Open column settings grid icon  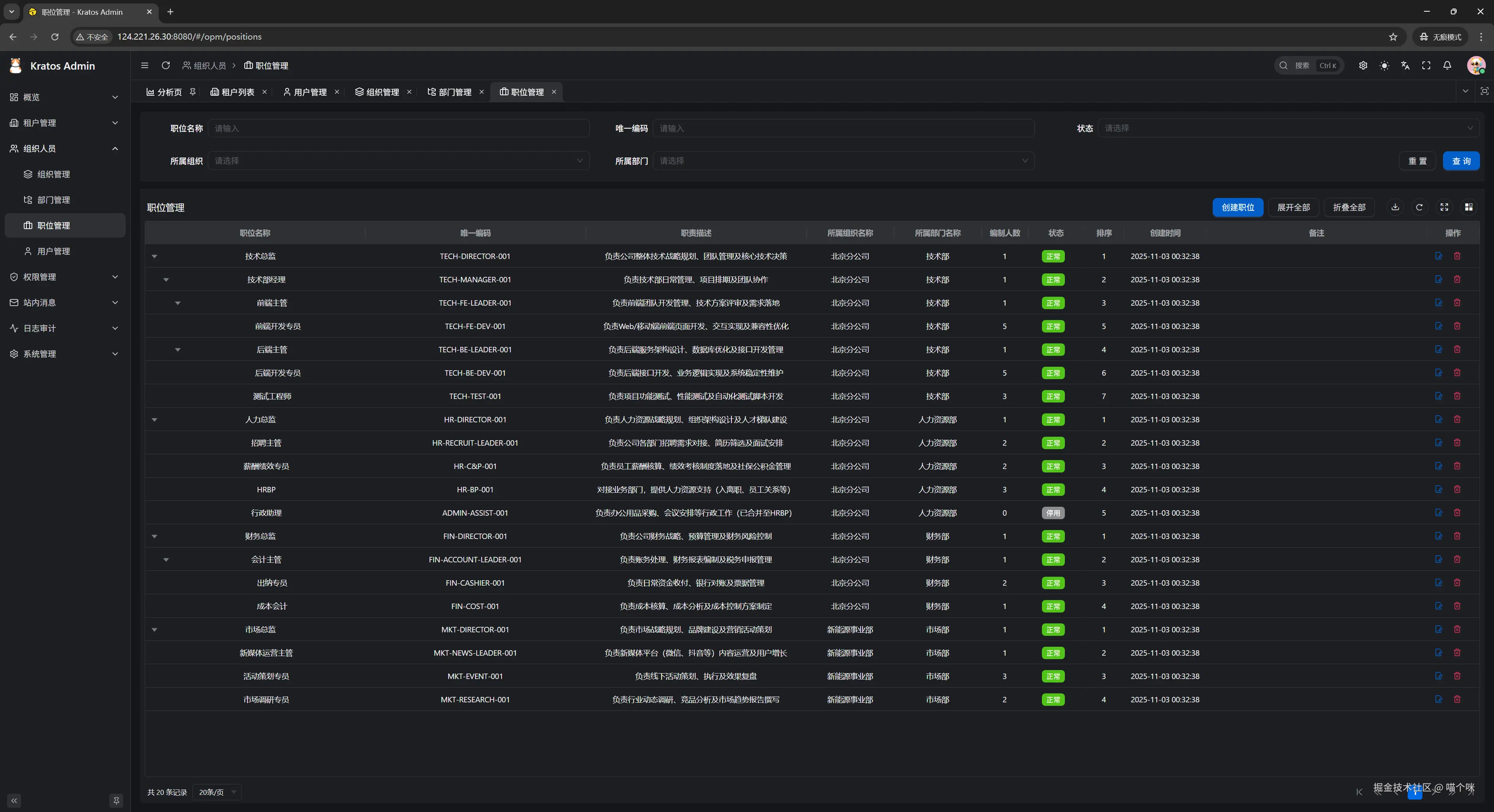point(1468,207)
